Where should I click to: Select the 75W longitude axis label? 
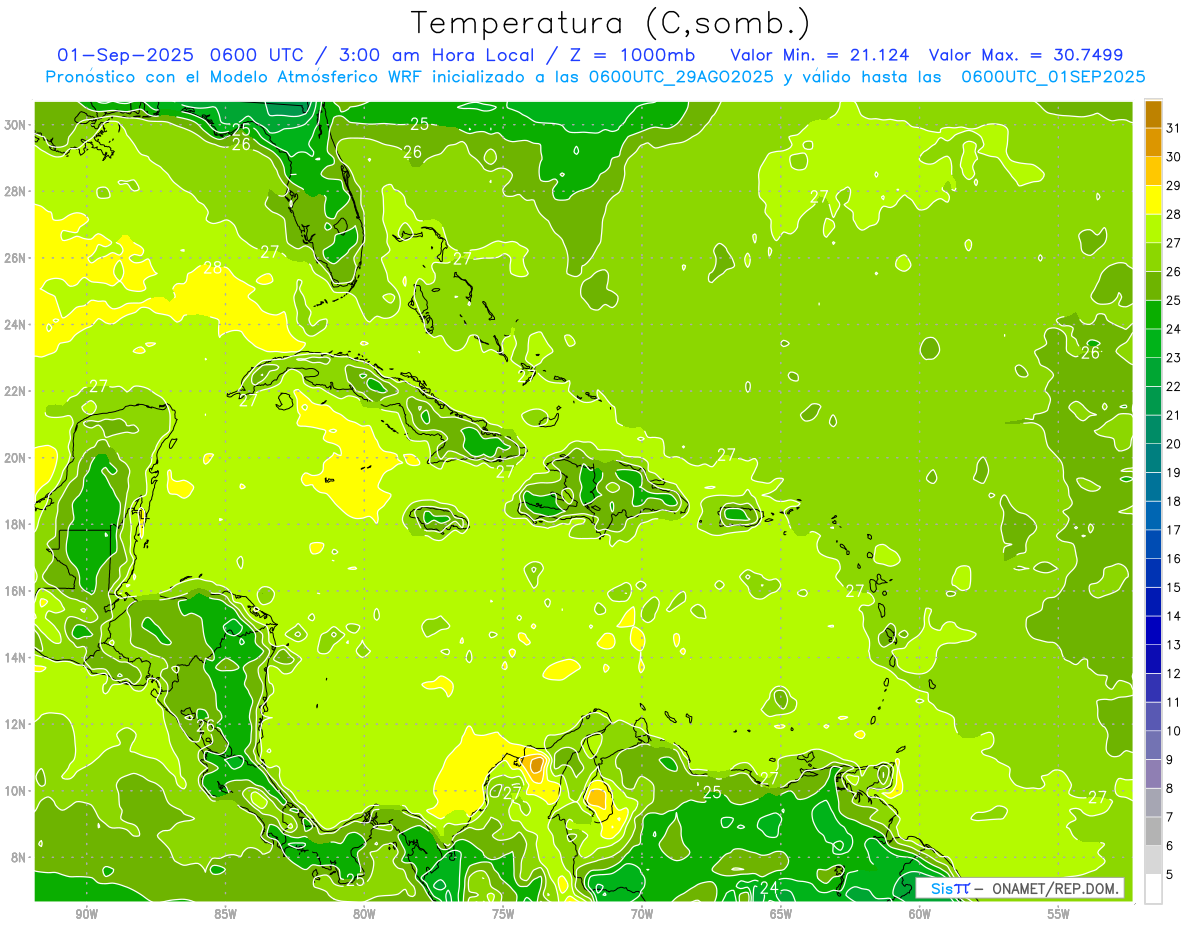point(503,914)
